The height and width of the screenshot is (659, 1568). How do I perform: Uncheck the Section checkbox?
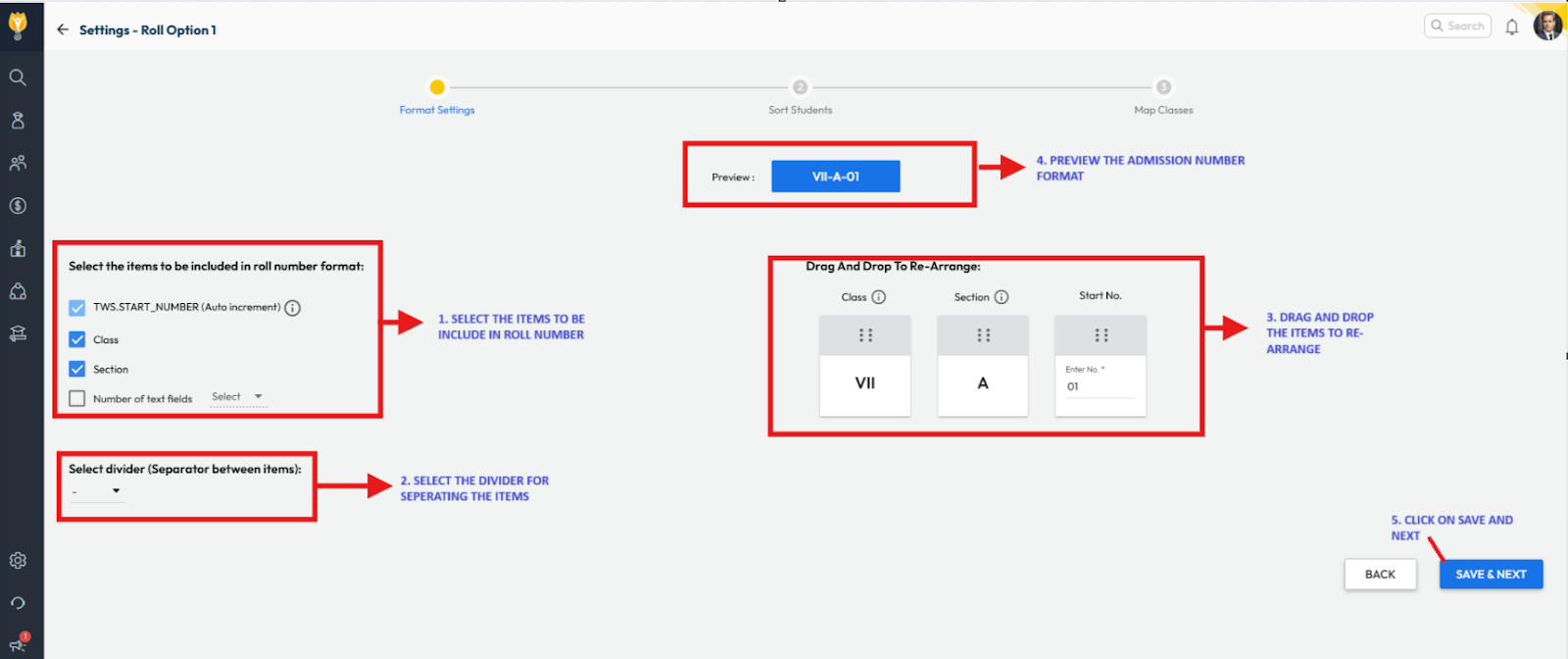[77, 370]
